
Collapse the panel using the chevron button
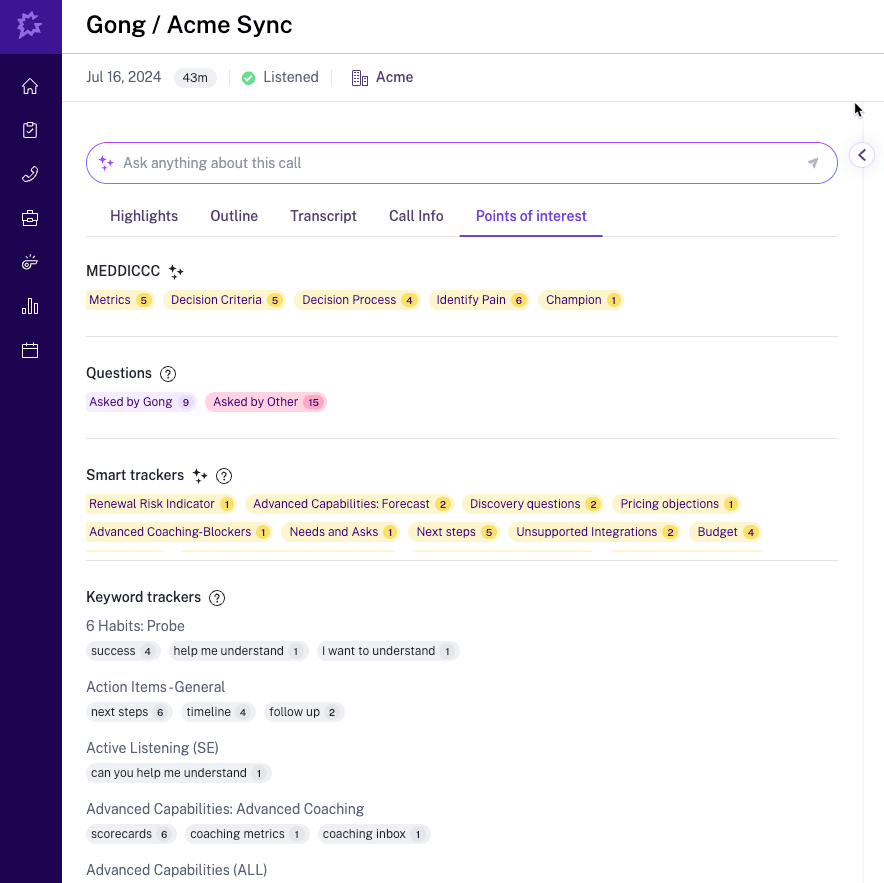coord(862,155)
